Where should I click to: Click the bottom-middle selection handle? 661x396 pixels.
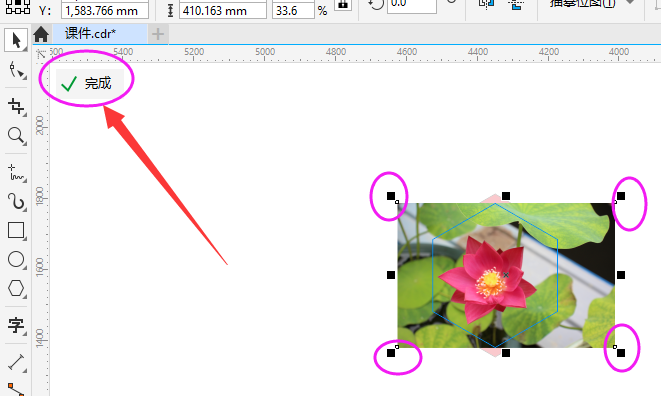click(x=506, y=353)
